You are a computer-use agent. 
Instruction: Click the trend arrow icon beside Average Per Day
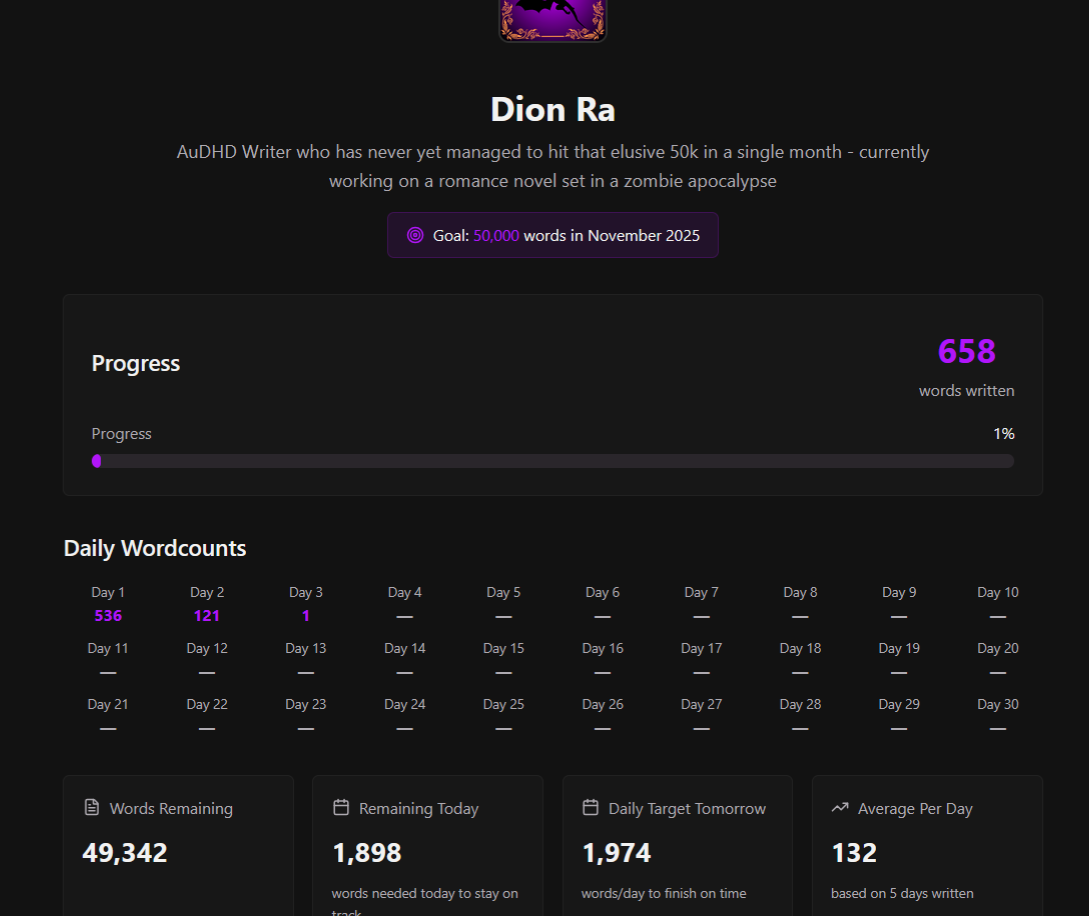pyautogui.click(x=840, y=807)
